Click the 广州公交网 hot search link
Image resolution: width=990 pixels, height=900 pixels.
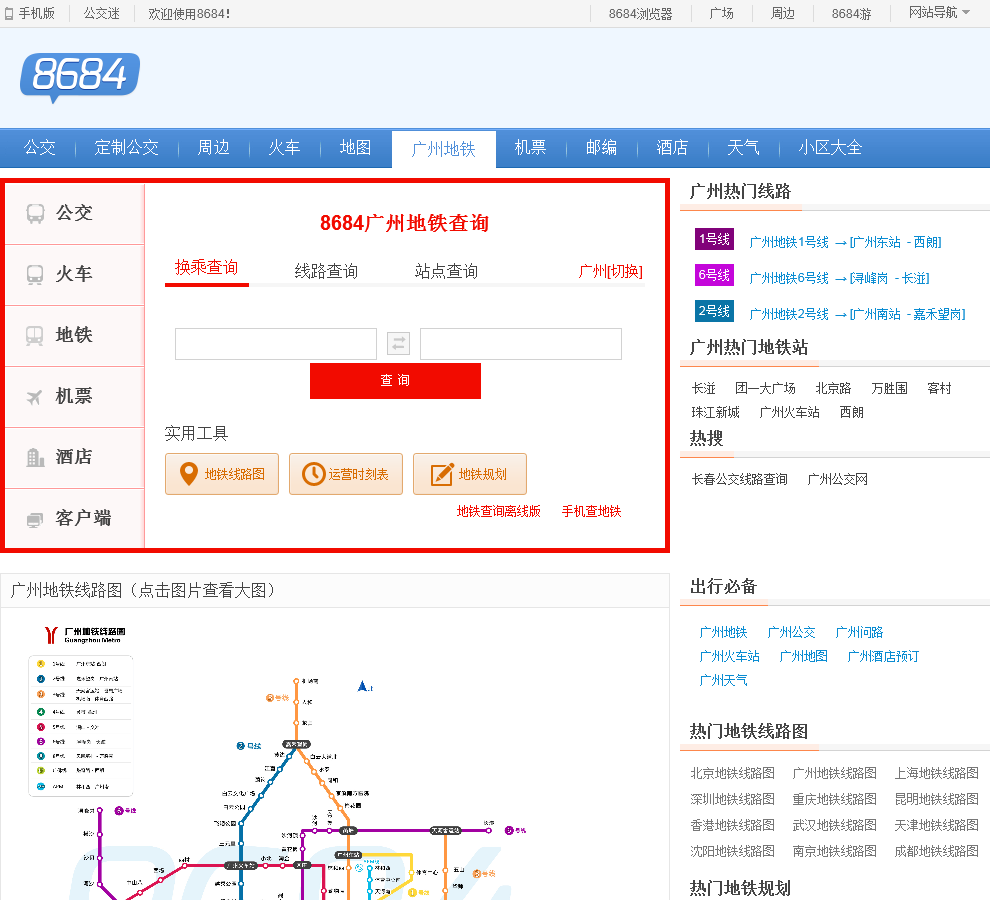[837, 479]
